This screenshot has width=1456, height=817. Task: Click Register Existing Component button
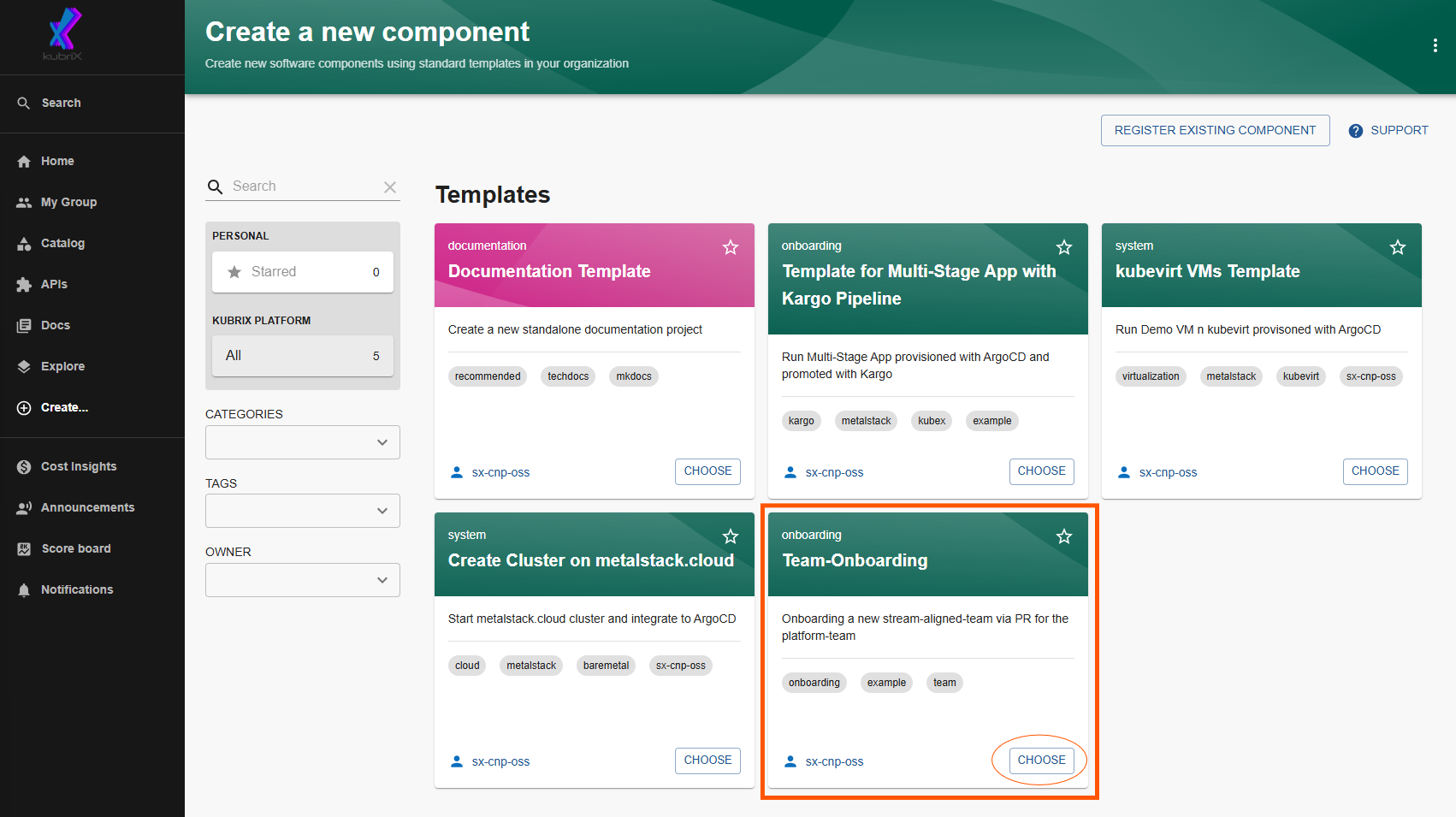pyautogui.click(x=1215, y=130)
